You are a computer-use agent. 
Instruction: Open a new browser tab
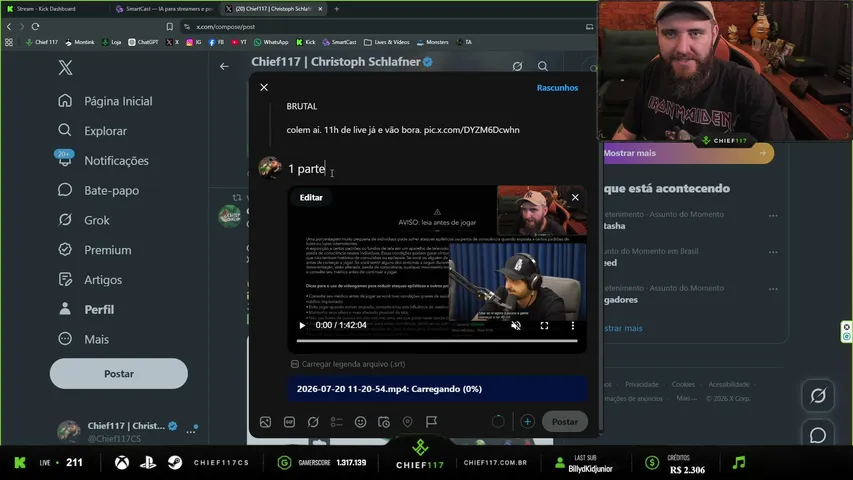[x=337, y=9]
